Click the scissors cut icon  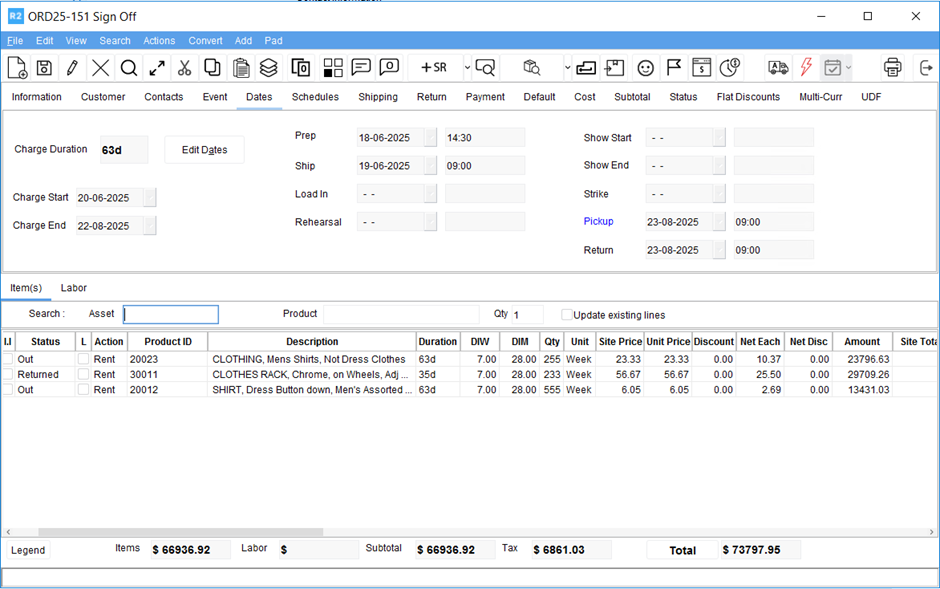185,68
